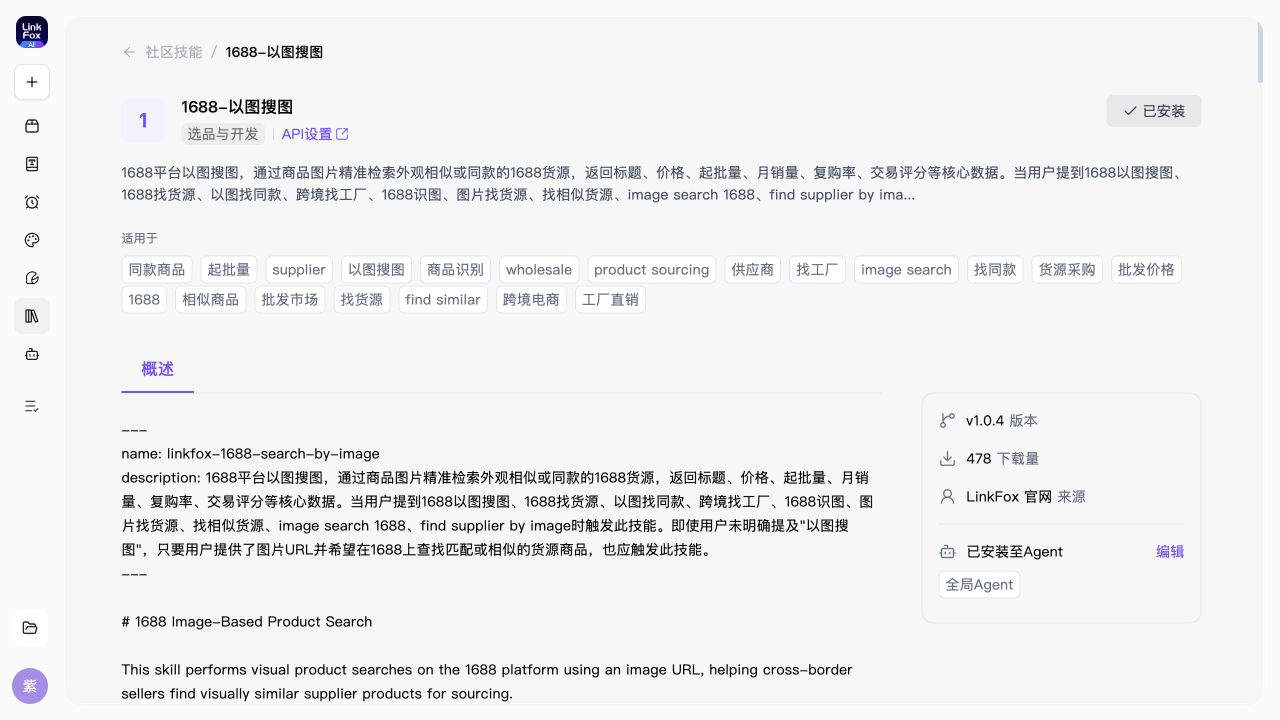The height and width of the screenshot is (720, 1280).
Task: Click the 供应商 tag
Action: [753, 270]
